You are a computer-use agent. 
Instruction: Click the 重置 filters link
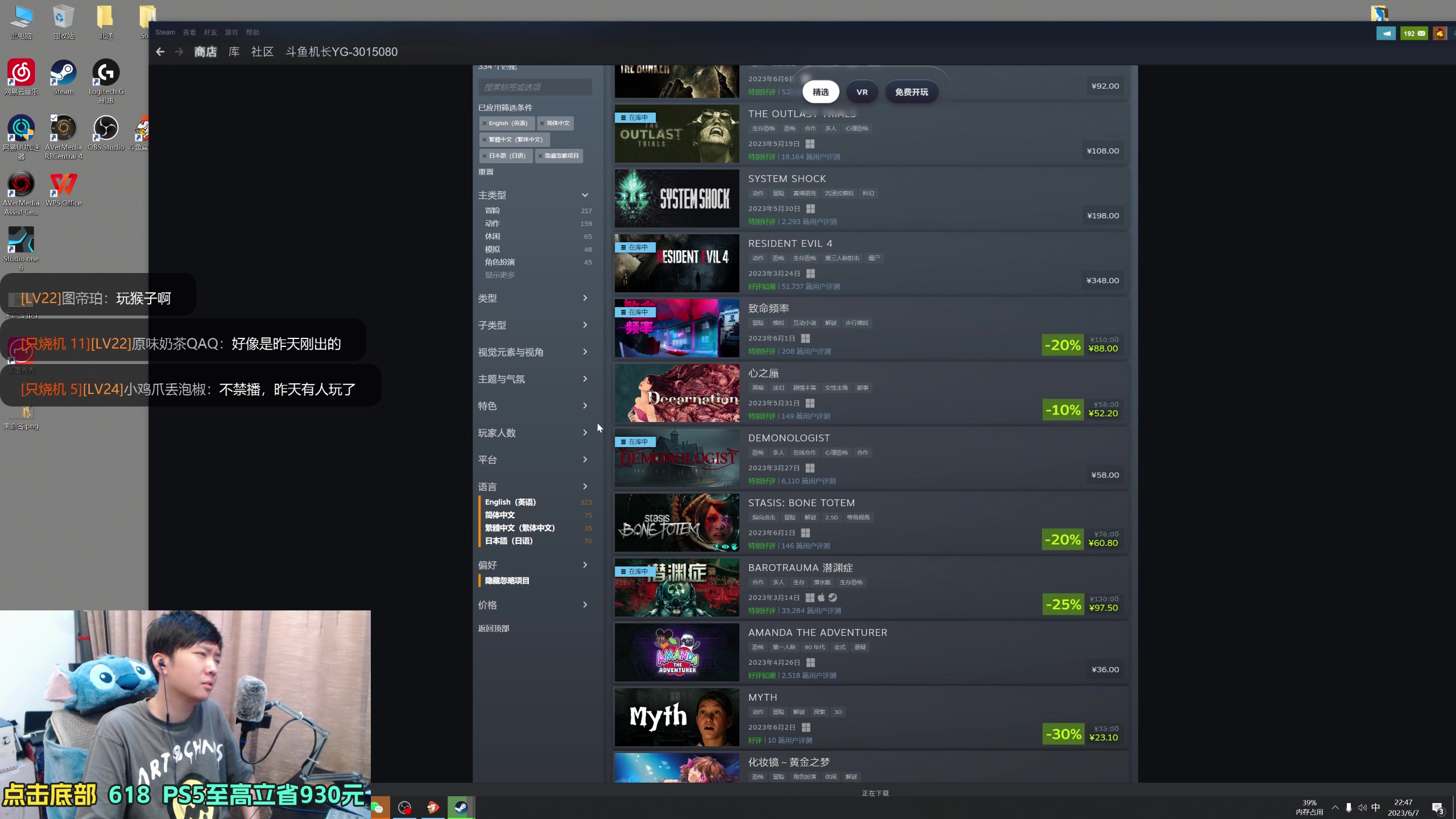coord(486,172)
